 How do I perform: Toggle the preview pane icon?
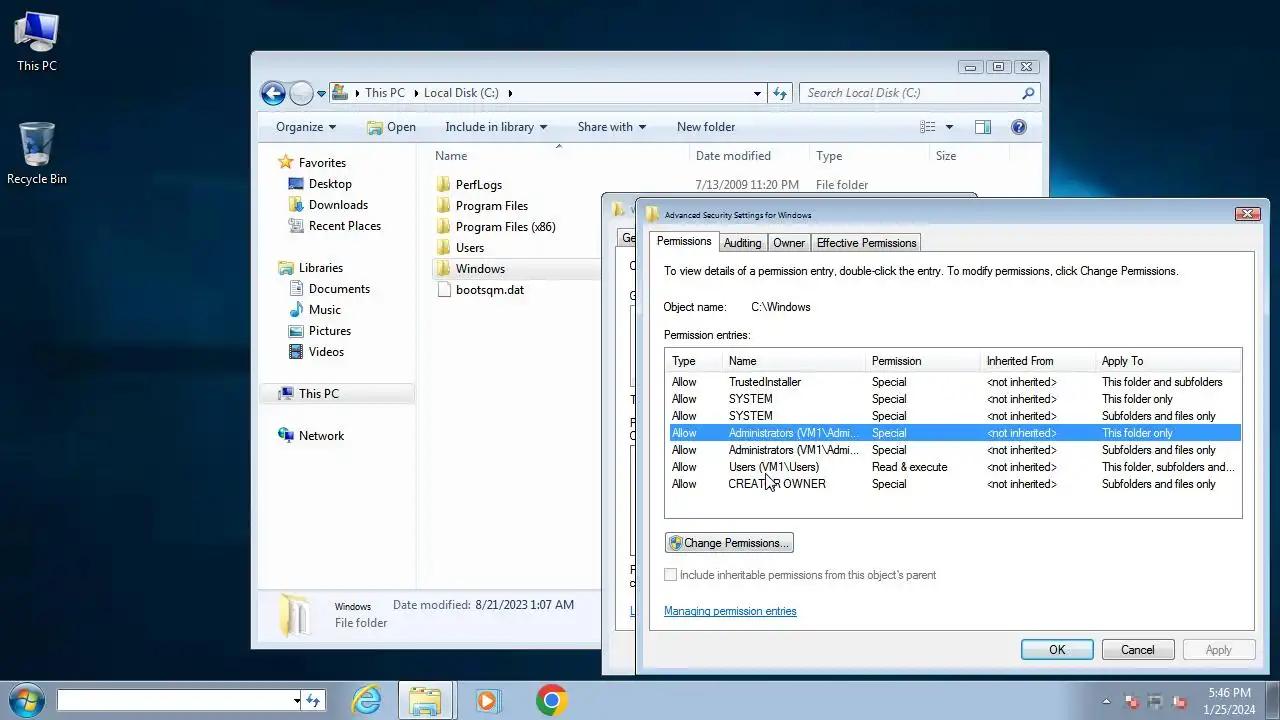[983, 127]
